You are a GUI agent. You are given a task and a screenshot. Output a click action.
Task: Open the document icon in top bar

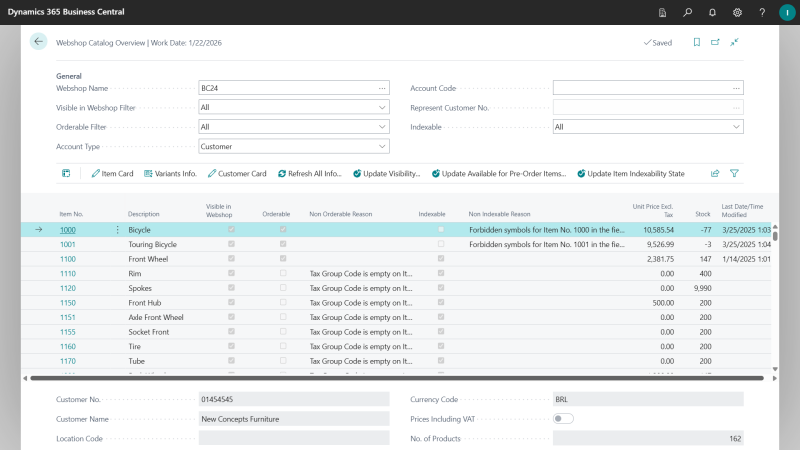(662, 12)
